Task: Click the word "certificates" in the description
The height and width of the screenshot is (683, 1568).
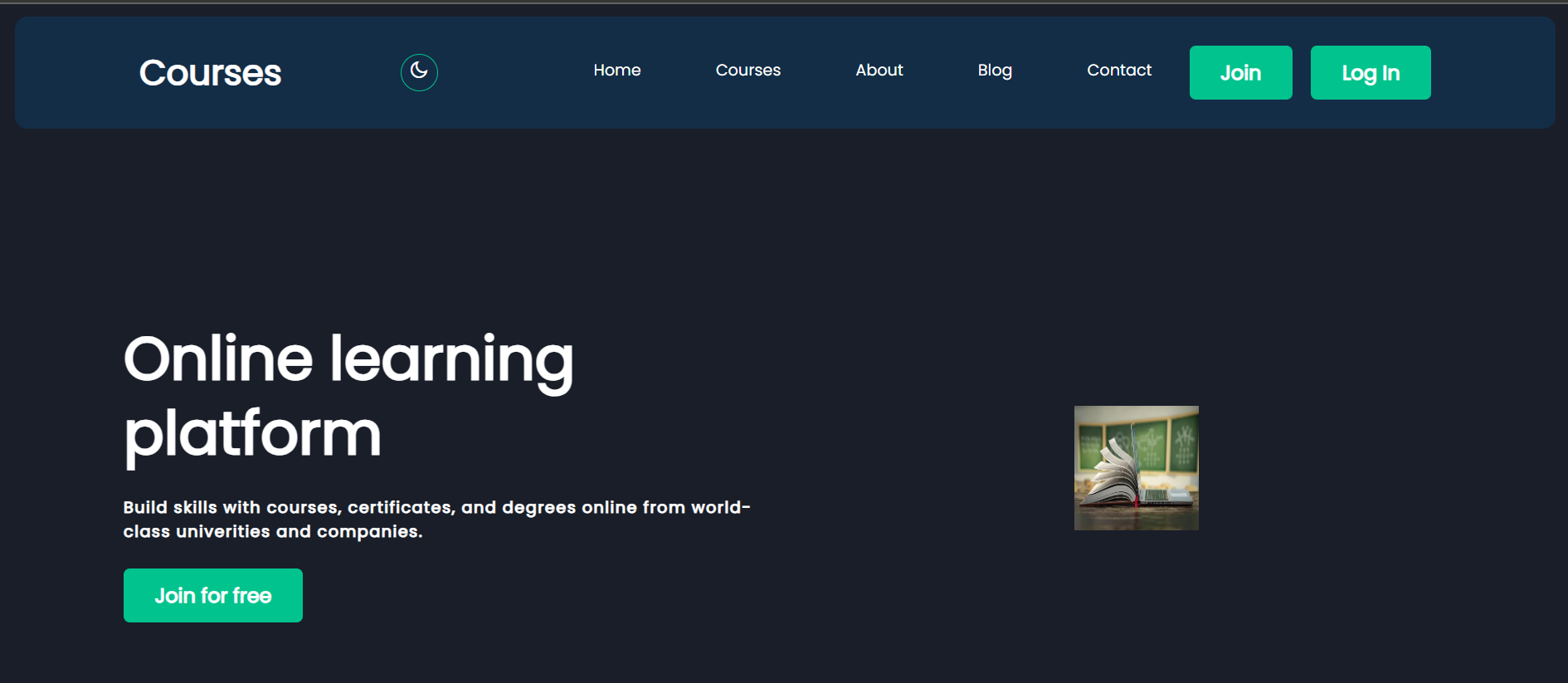Action: (x=401, y=507)
